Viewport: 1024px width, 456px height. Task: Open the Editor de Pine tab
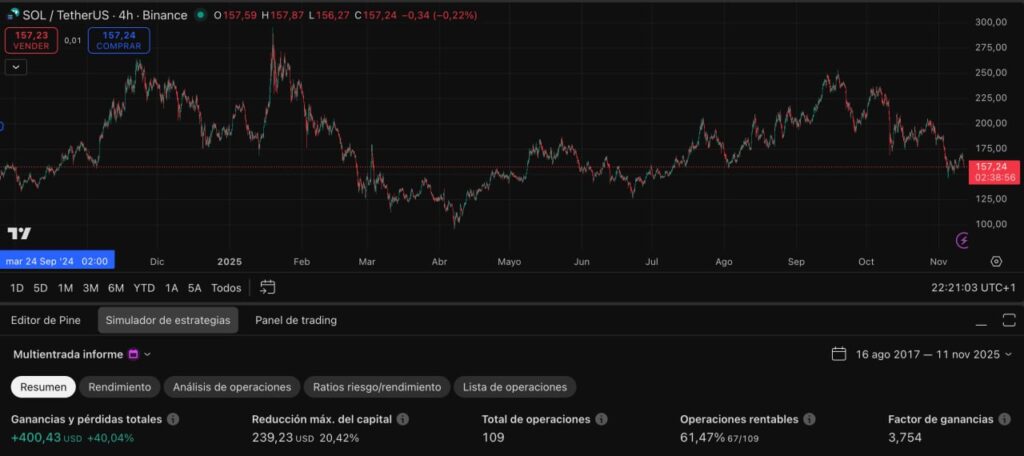click(47, 320)
